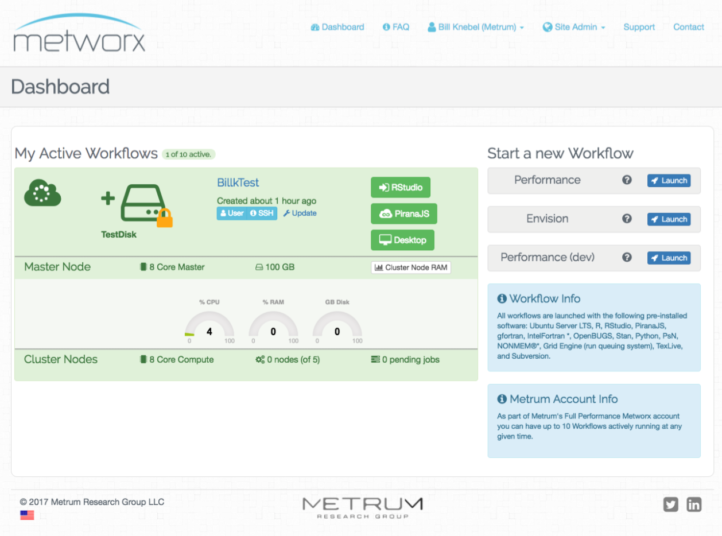
Task: Click the green plus icon beside TestDisk
Action: coord(108,198)
